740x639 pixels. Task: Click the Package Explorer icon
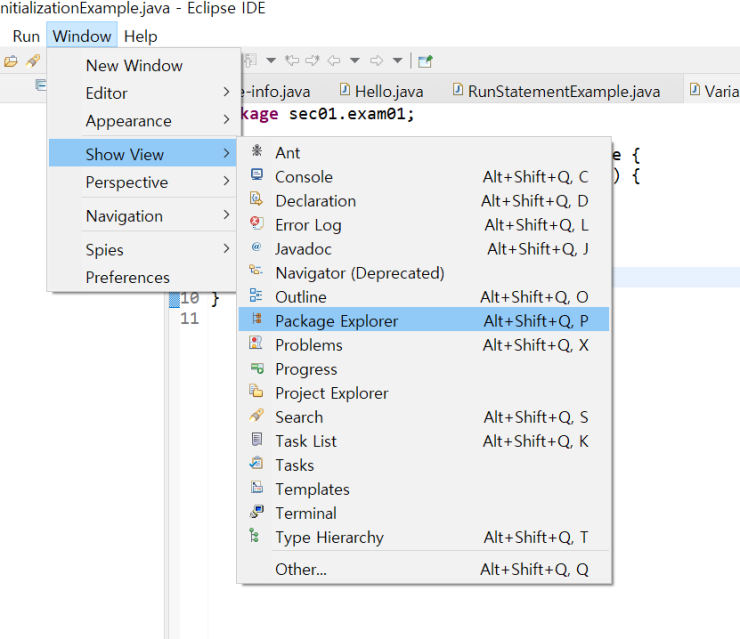point(257,319)
